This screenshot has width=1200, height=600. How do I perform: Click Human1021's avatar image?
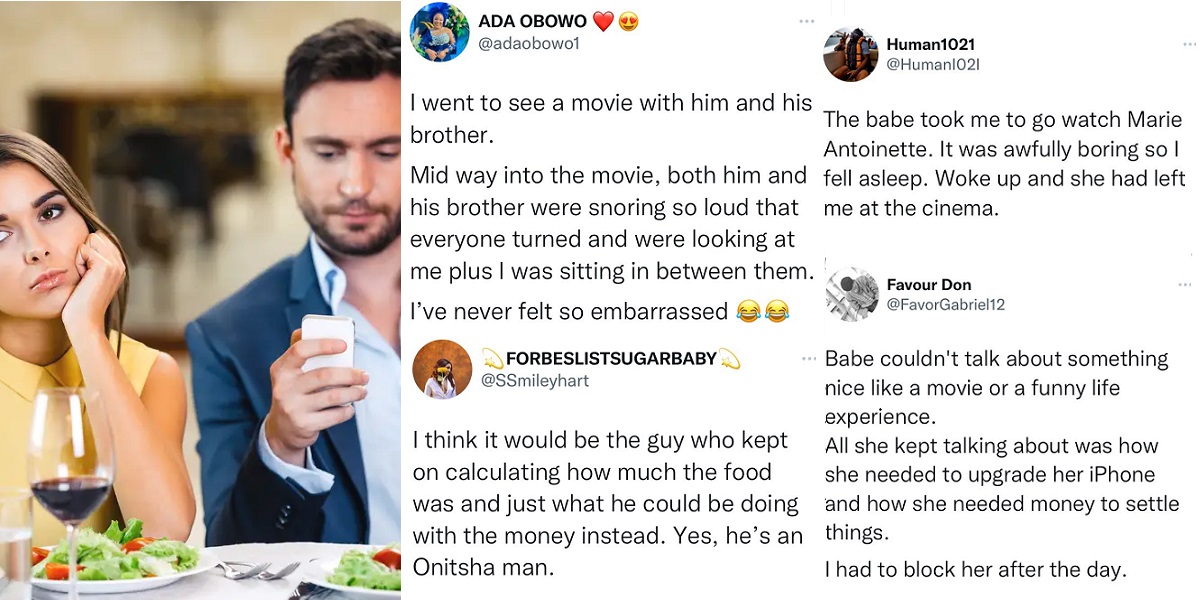pyautogui.click(x=850, y=54)
